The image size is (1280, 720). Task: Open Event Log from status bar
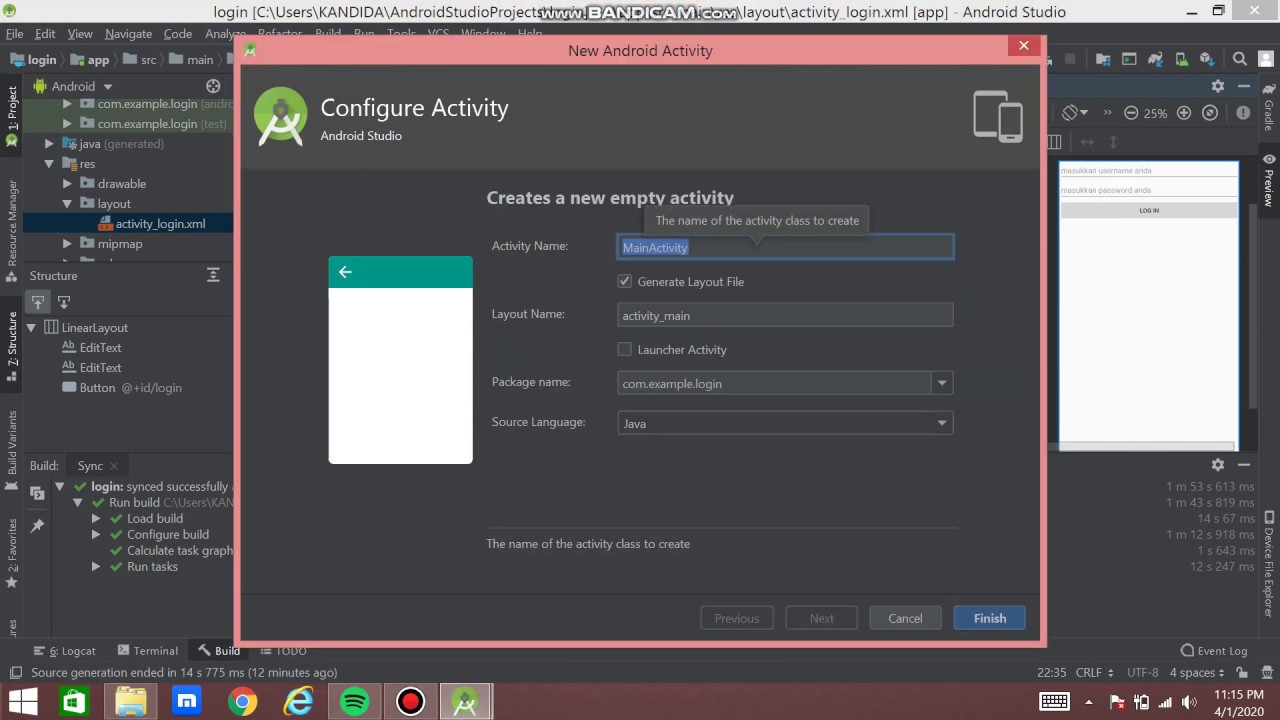(1213, 650)
